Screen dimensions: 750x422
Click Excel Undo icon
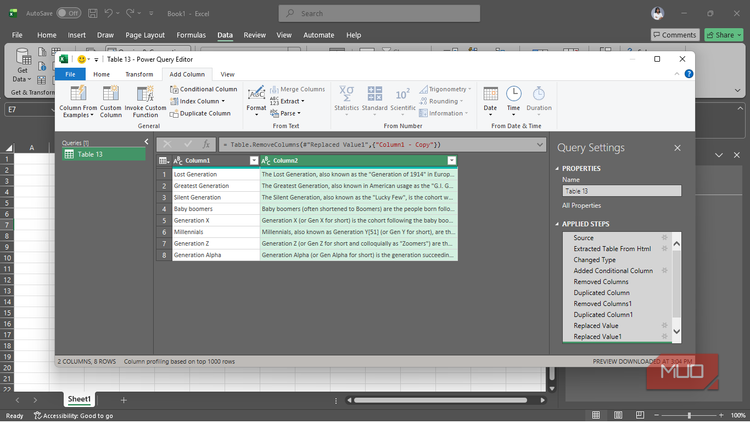pyautogui.click(x=109, y=13)
